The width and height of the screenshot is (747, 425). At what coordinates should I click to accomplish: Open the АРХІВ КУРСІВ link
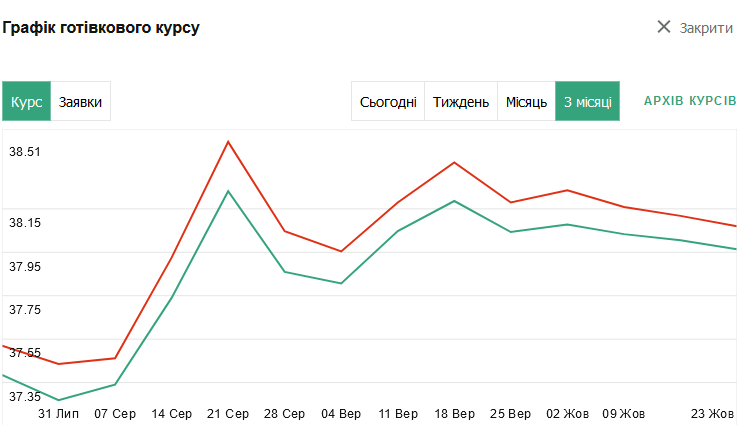tap(690, 102)
